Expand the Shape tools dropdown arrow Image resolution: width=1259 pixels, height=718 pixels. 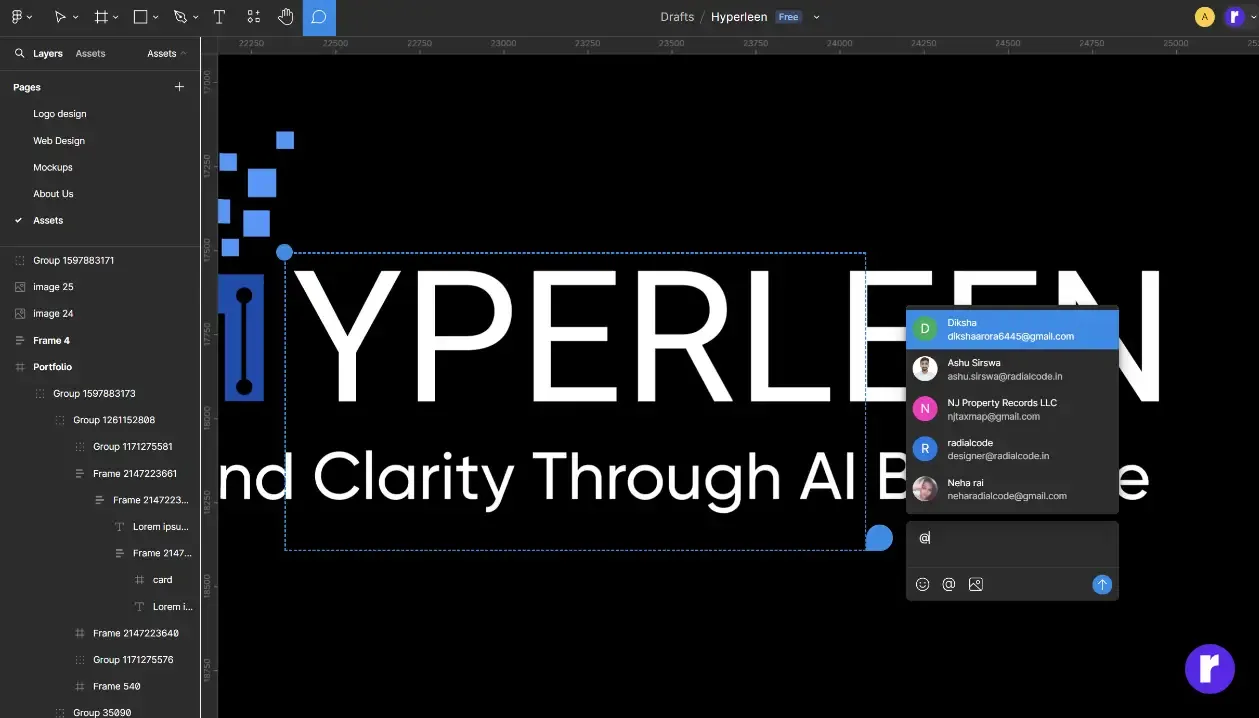[x=157, y=18]
